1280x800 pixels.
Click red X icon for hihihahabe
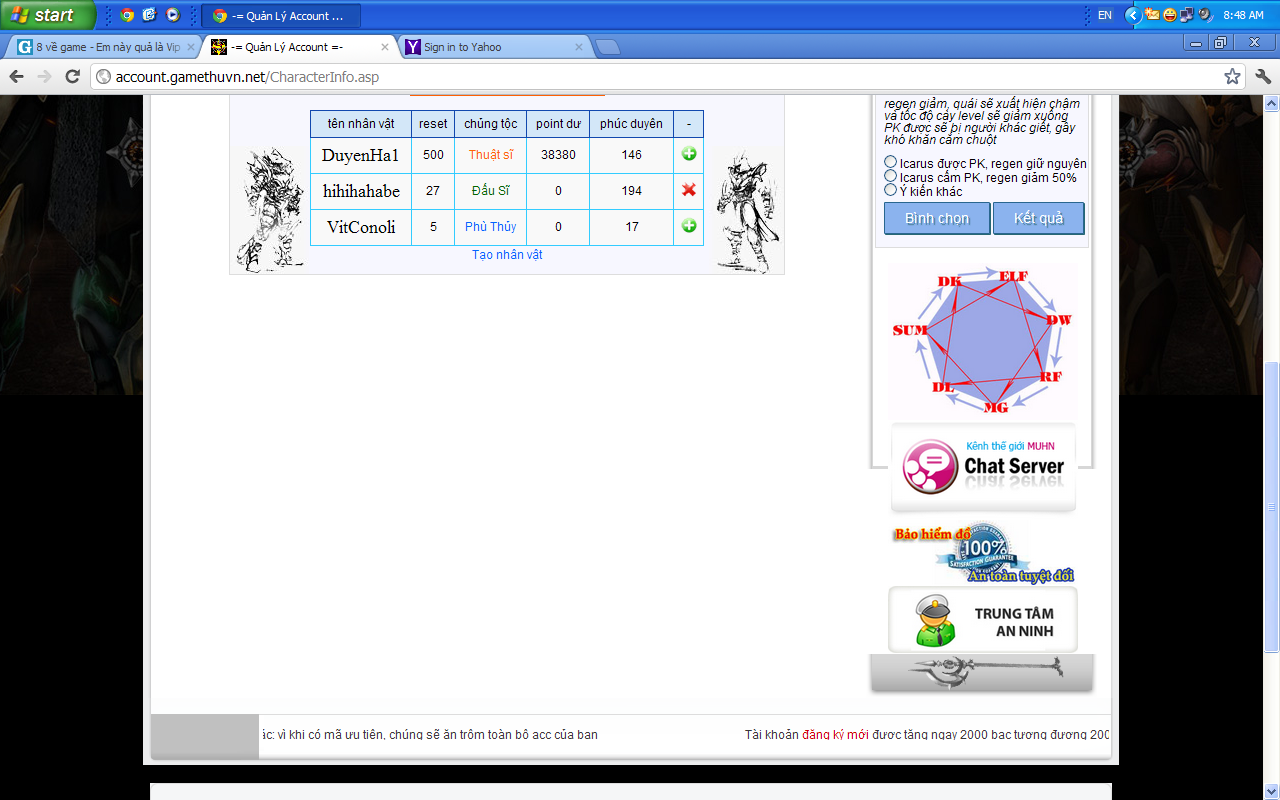pos(689,191)
